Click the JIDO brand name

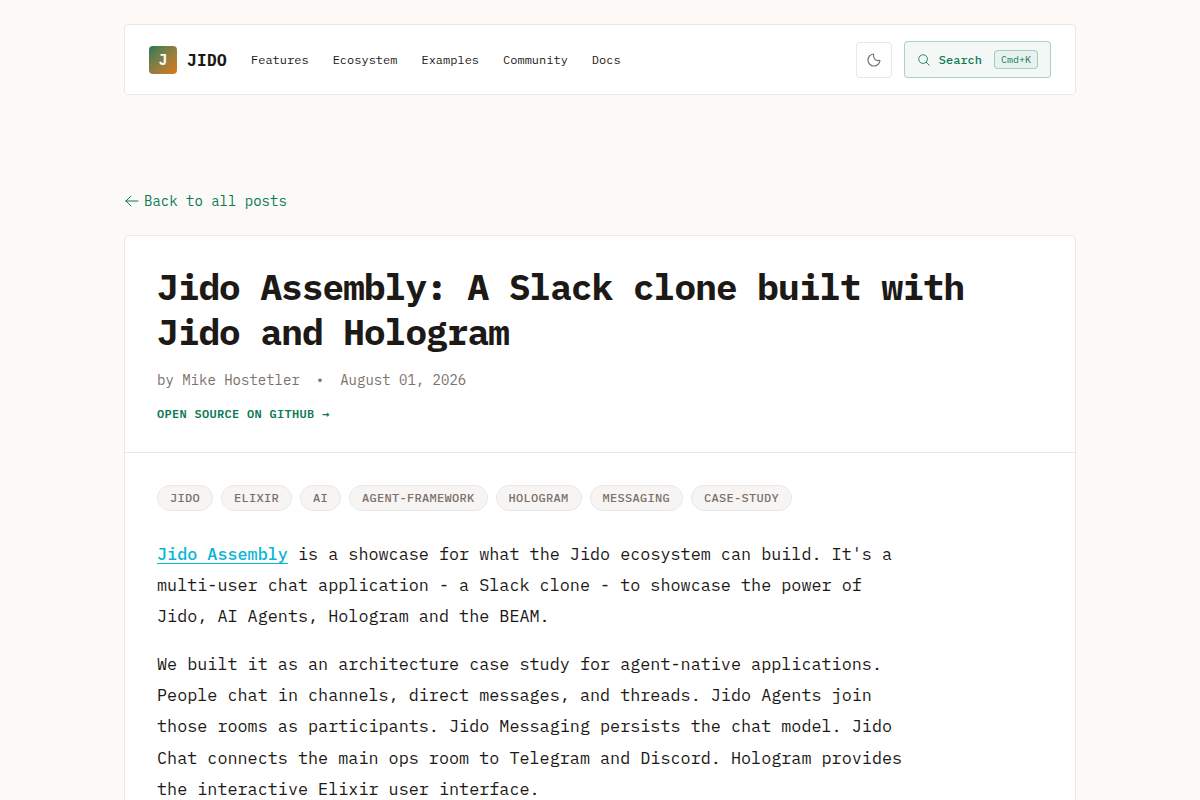[207, 60]
